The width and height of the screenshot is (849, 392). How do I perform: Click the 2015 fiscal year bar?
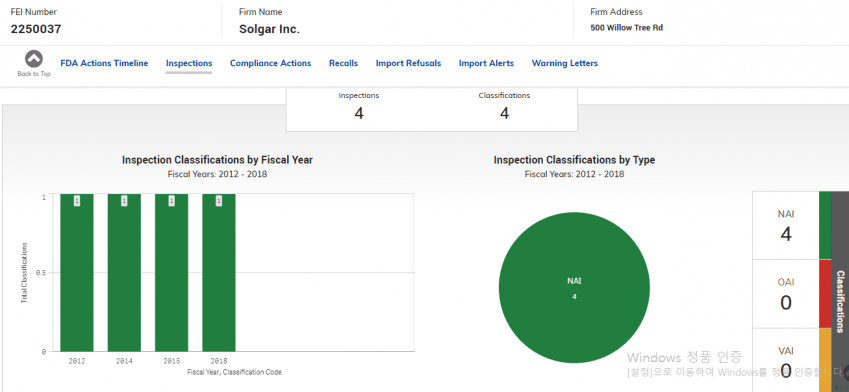(172, 272)
